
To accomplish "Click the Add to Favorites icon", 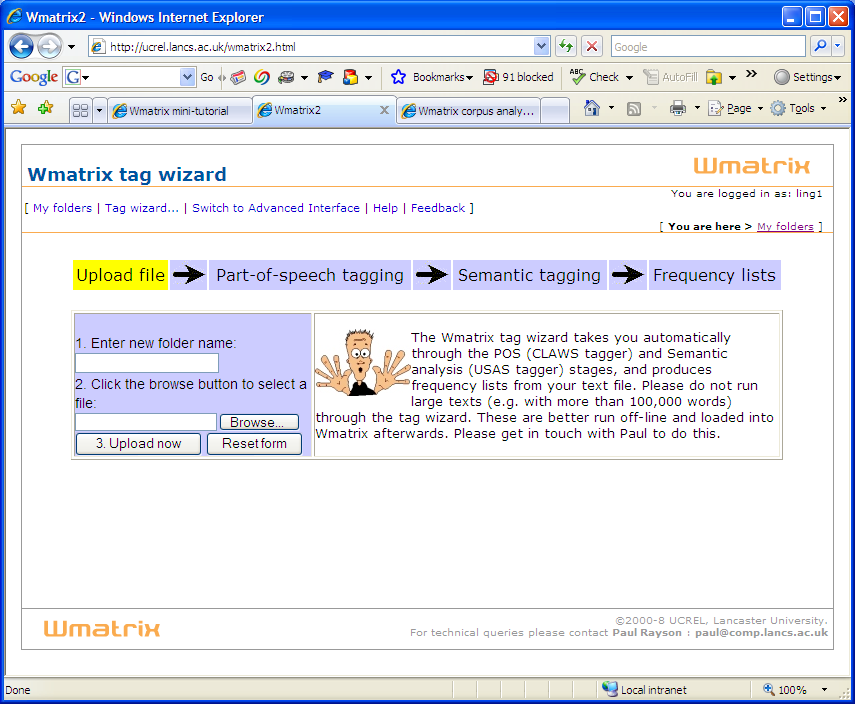I will [45, 108].
